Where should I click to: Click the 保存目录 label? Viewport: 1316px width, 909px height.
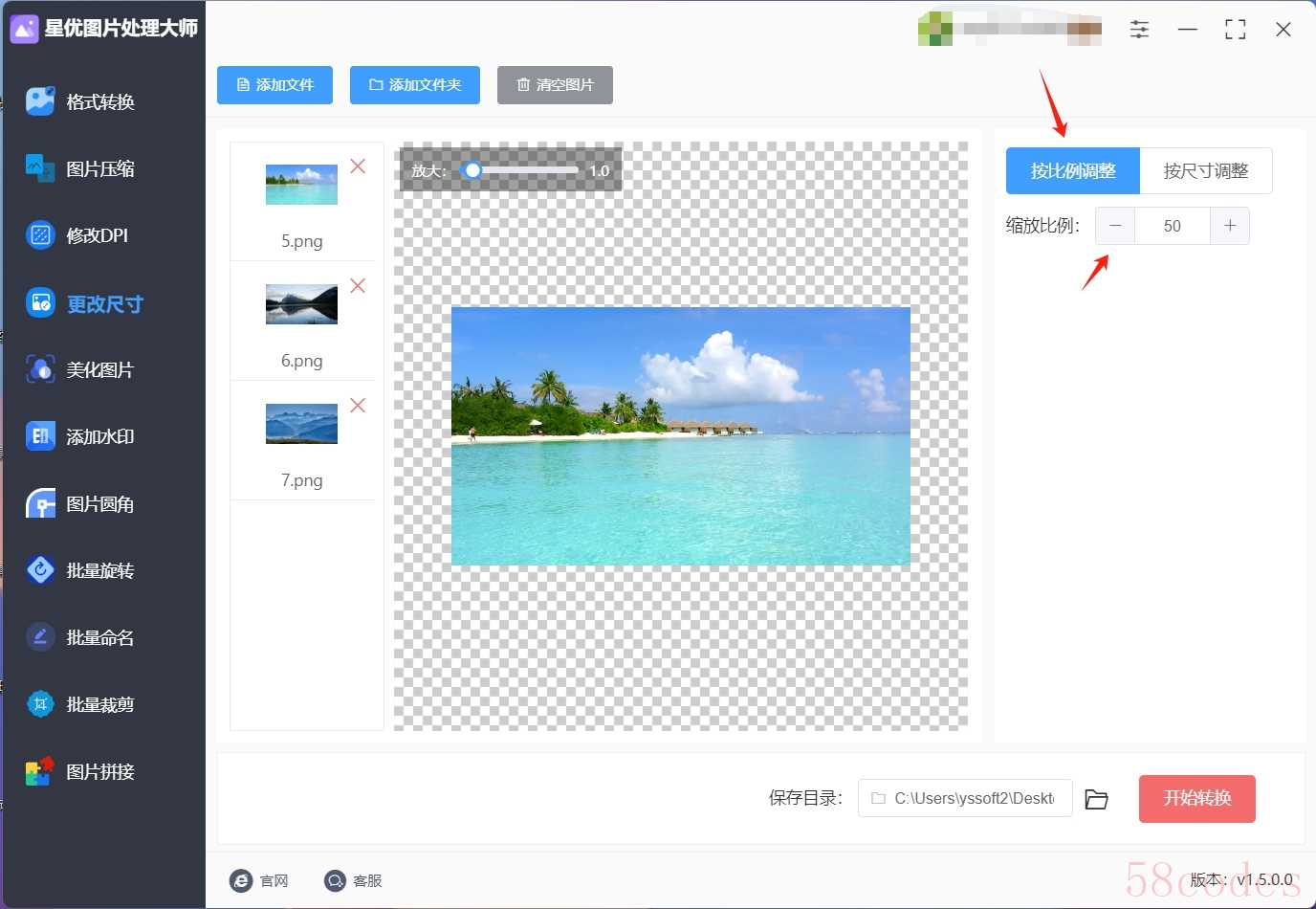805,798
